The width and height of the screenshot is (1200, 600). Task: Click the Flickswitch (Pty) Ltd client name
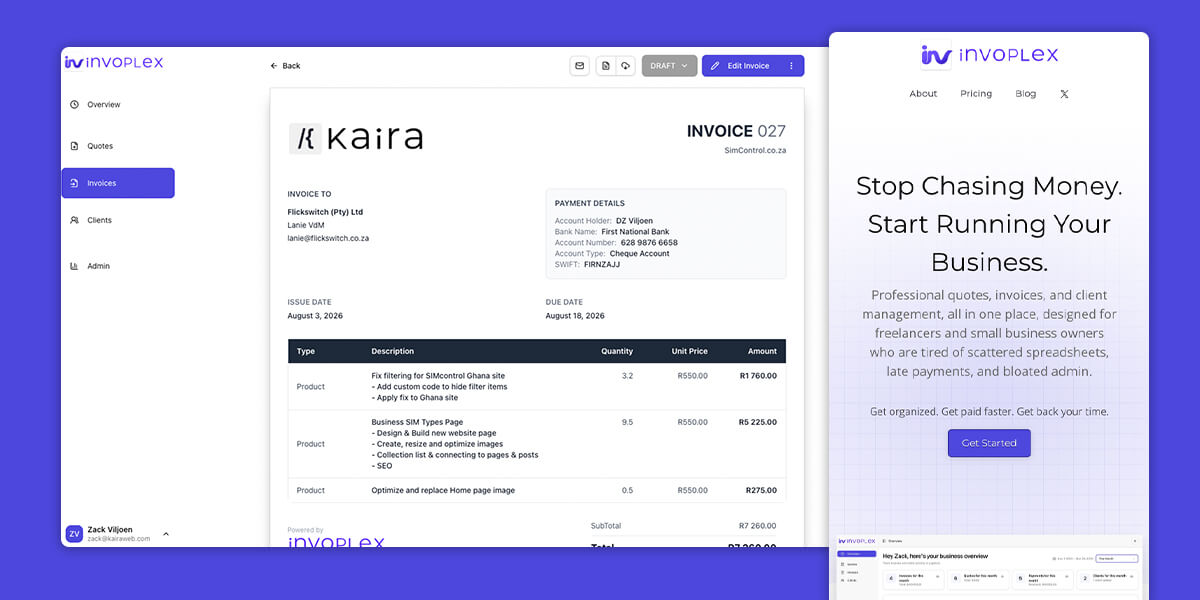pos(325,212)
